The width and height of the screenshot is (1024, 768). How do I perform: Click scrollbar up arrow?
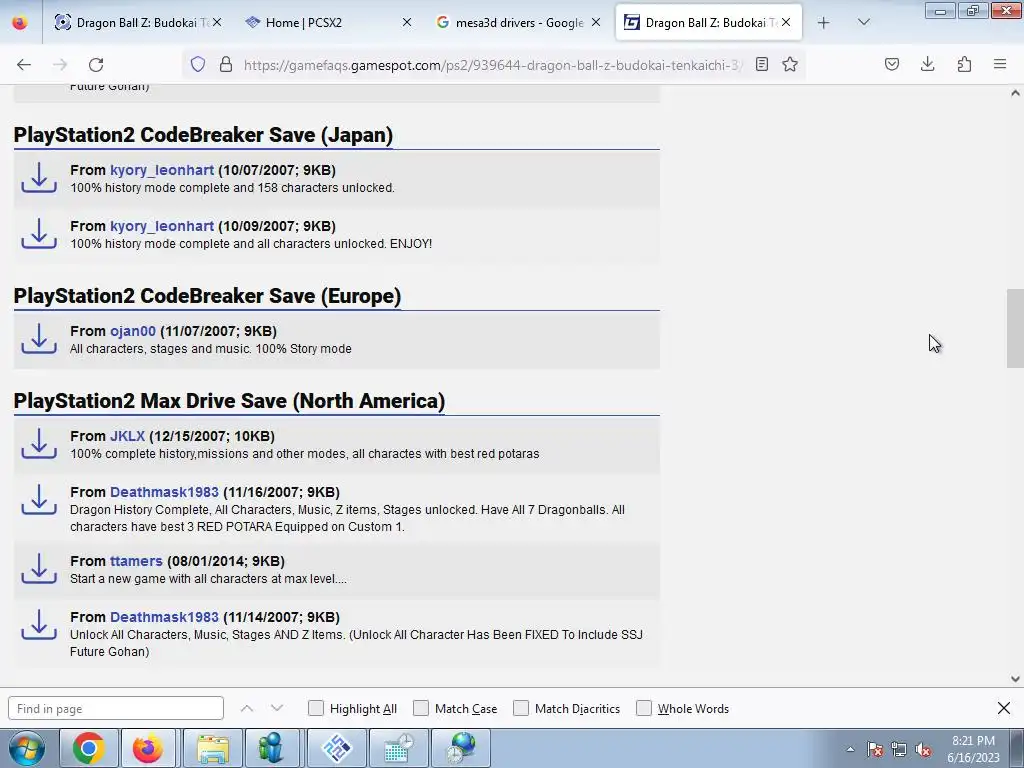pyautogui.click(x=1015, y=93)
